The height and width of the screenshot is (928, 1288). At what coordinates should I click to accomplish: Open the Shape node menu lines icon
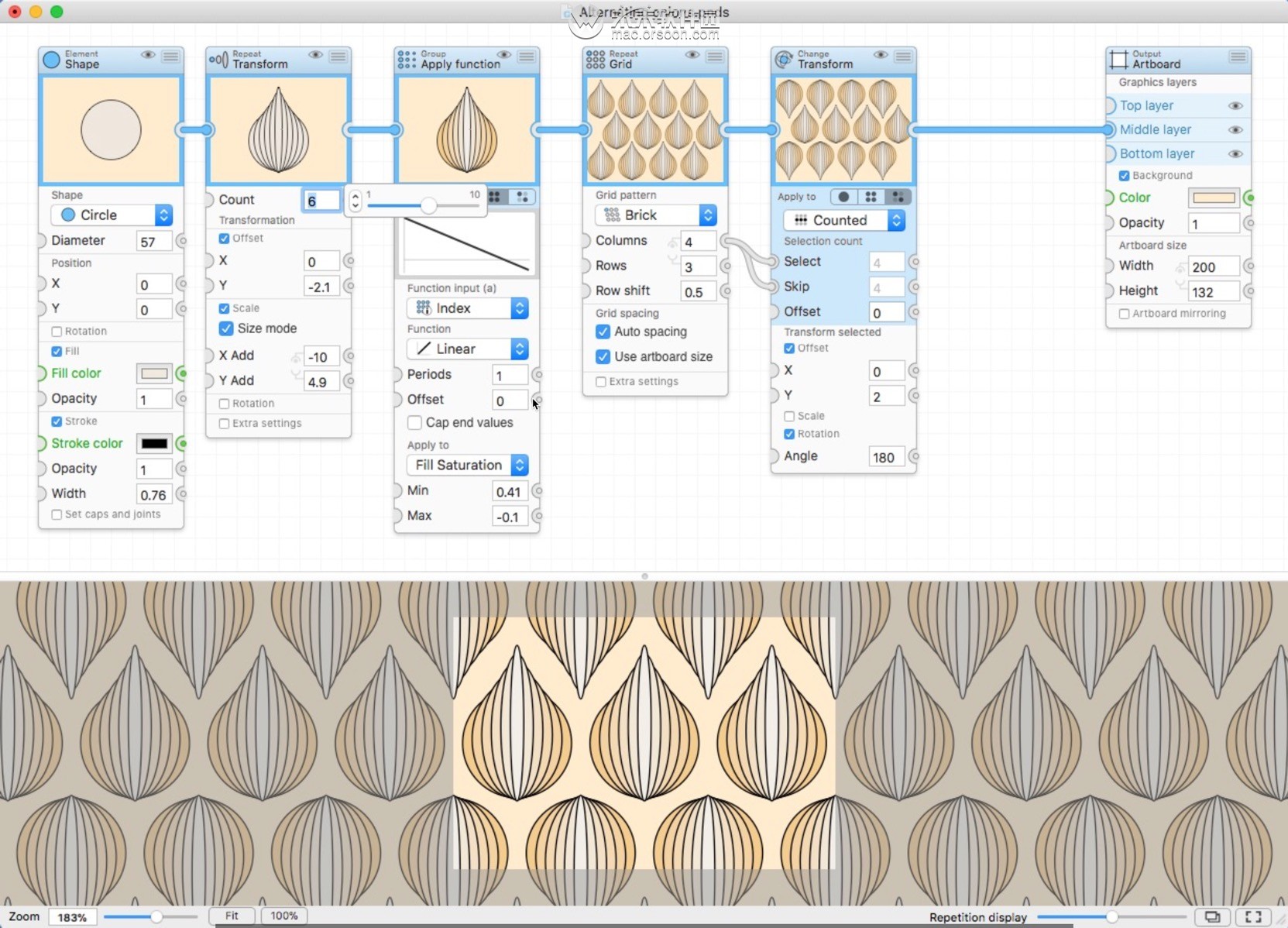(x=171, y=56)
